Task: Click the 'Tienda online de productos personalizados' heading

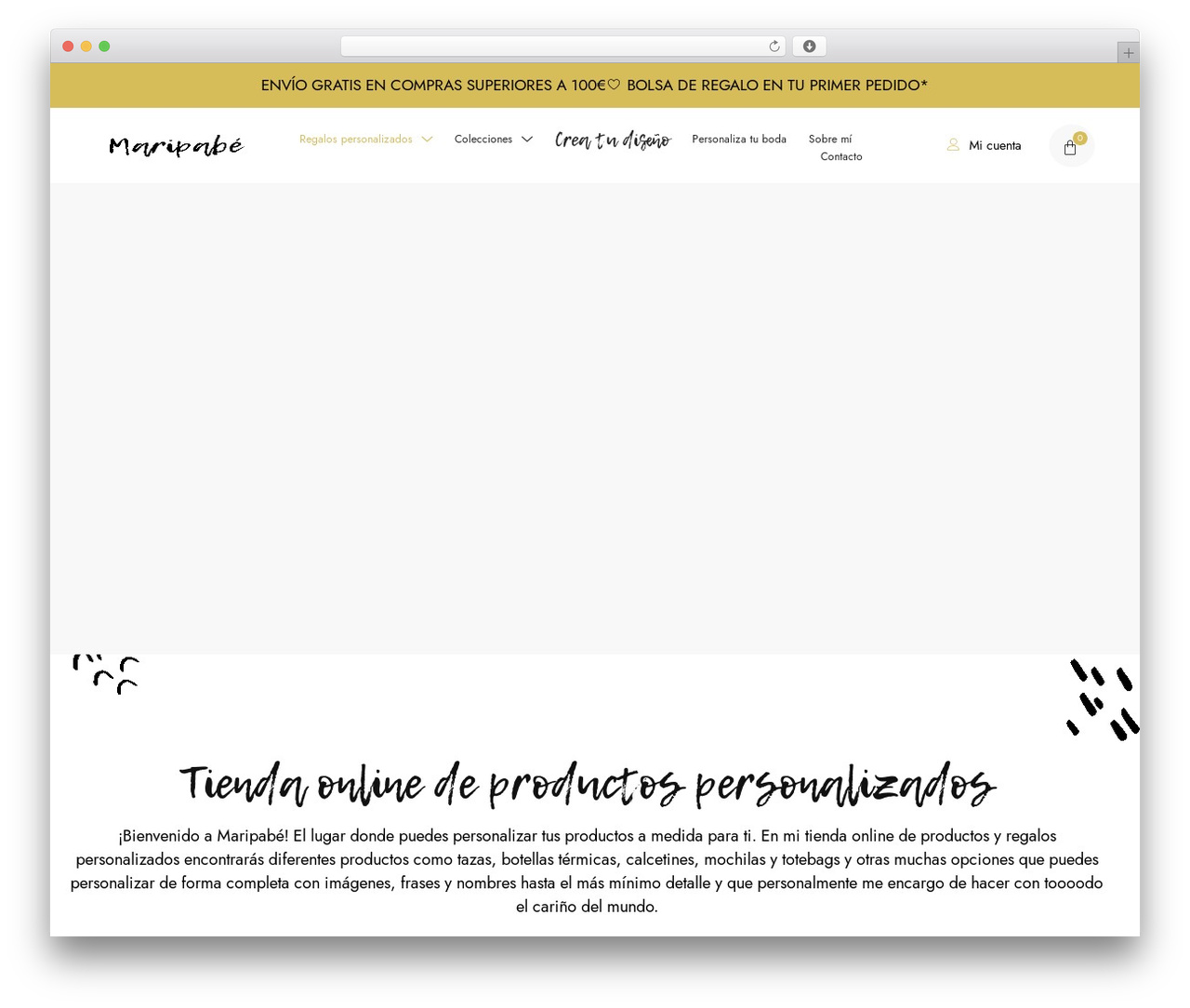Action: 588,785
